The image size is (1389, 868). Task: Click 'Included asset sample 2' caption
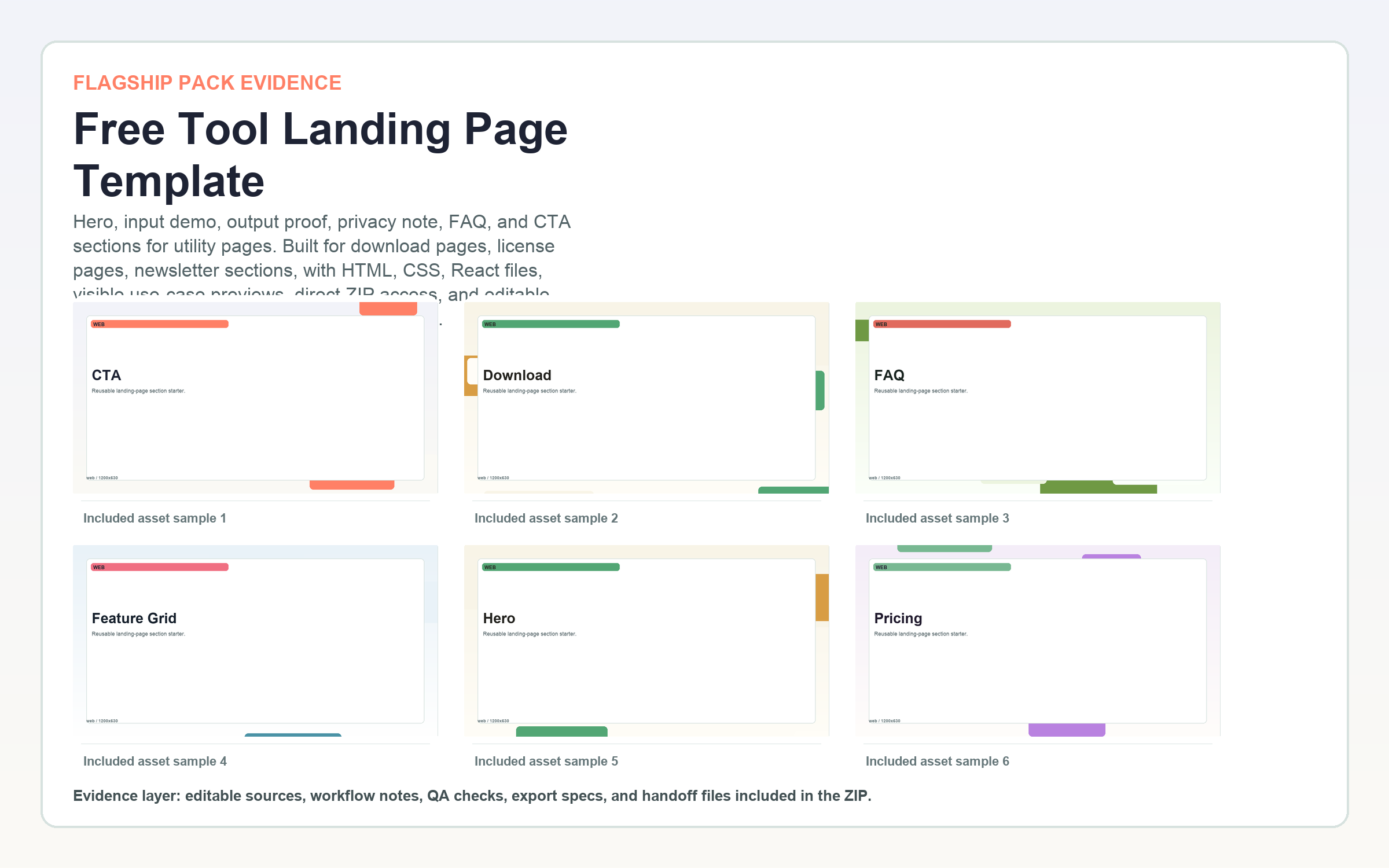tap(546, 518)
